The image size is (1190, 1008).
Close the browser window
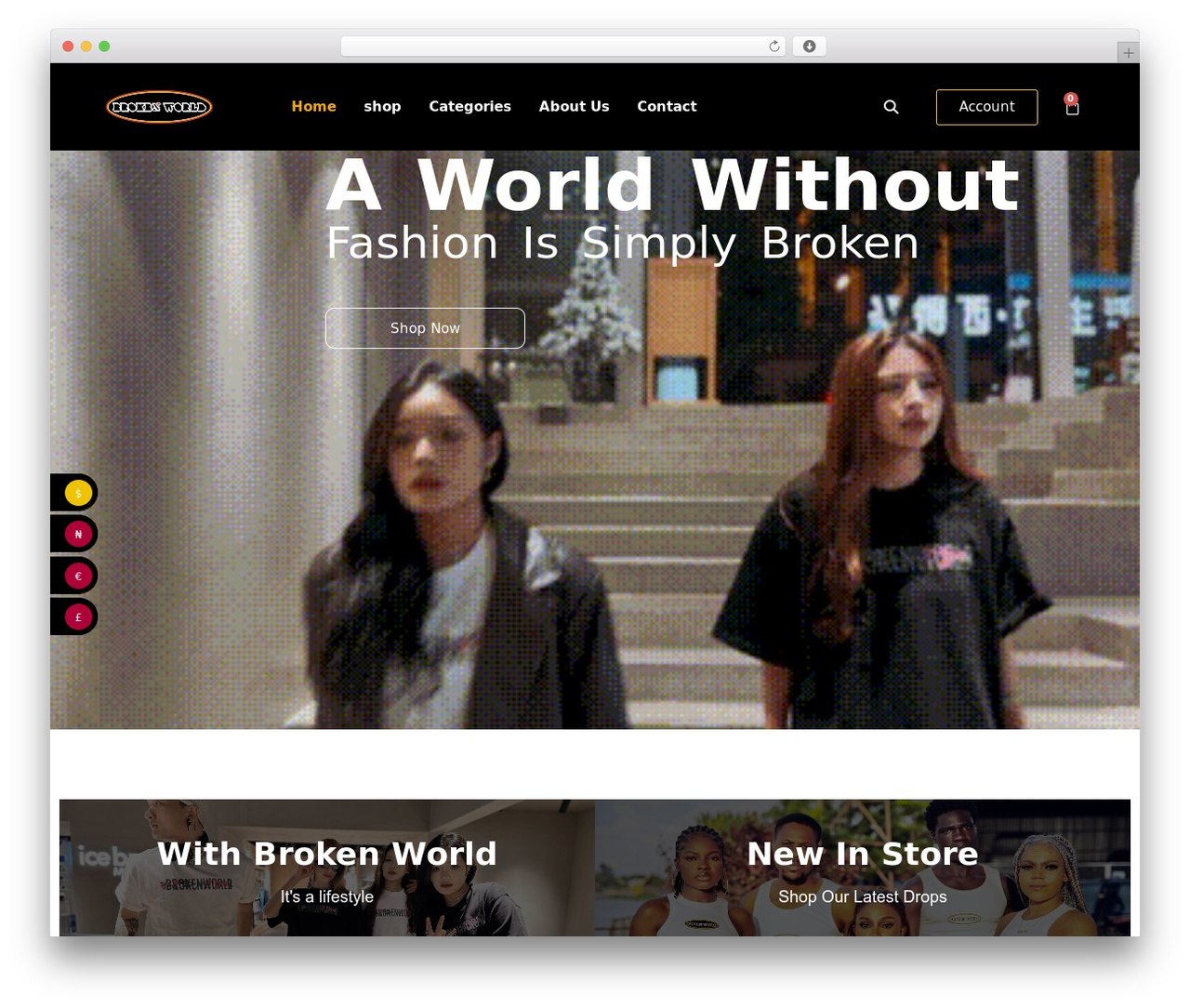[x=68, y=46]
